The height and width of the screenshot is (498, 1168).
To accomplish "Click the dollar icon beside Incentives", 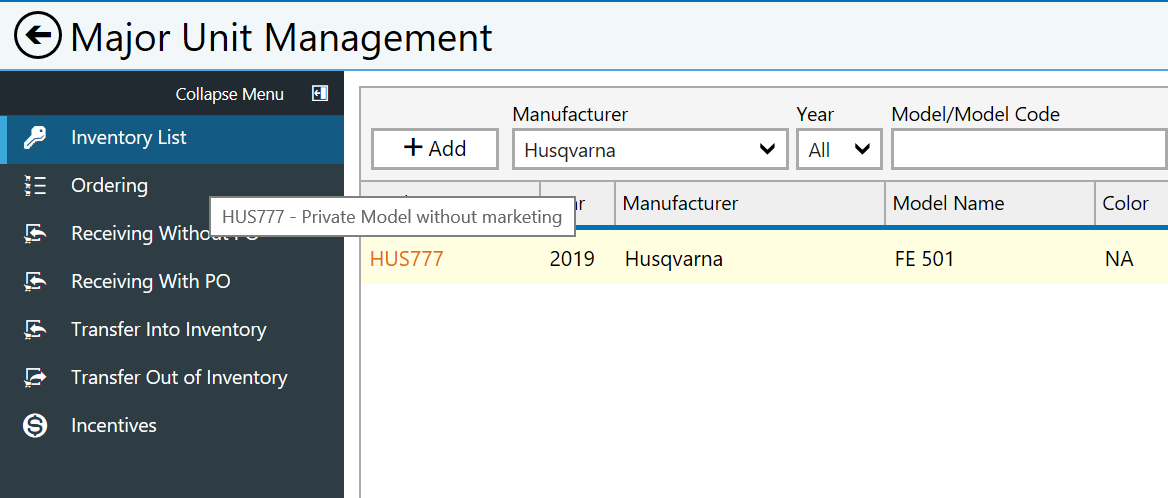I will 35,426.
